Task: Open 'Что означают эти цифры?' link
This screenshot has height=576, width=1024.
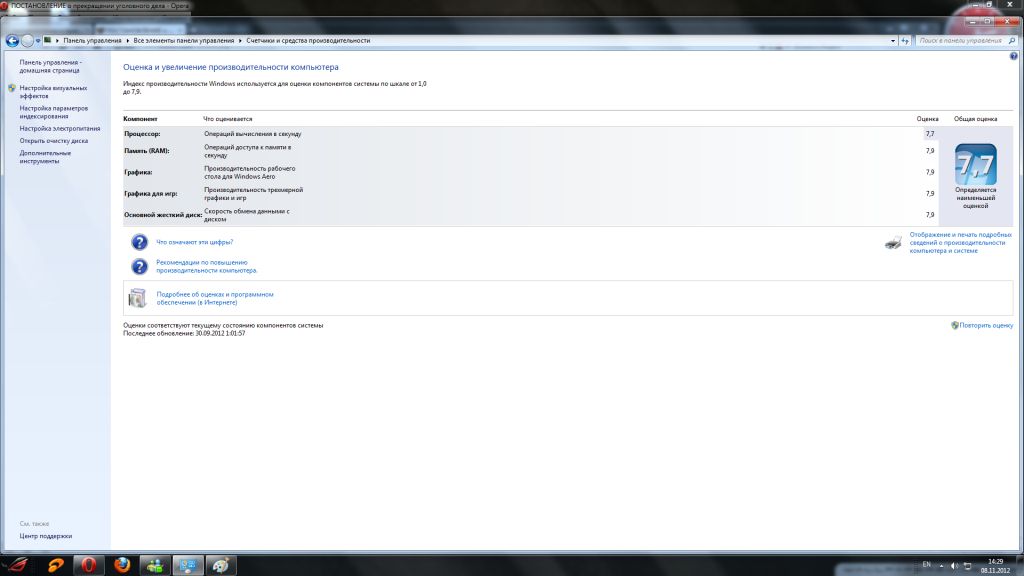Action: tap(194, 242)
